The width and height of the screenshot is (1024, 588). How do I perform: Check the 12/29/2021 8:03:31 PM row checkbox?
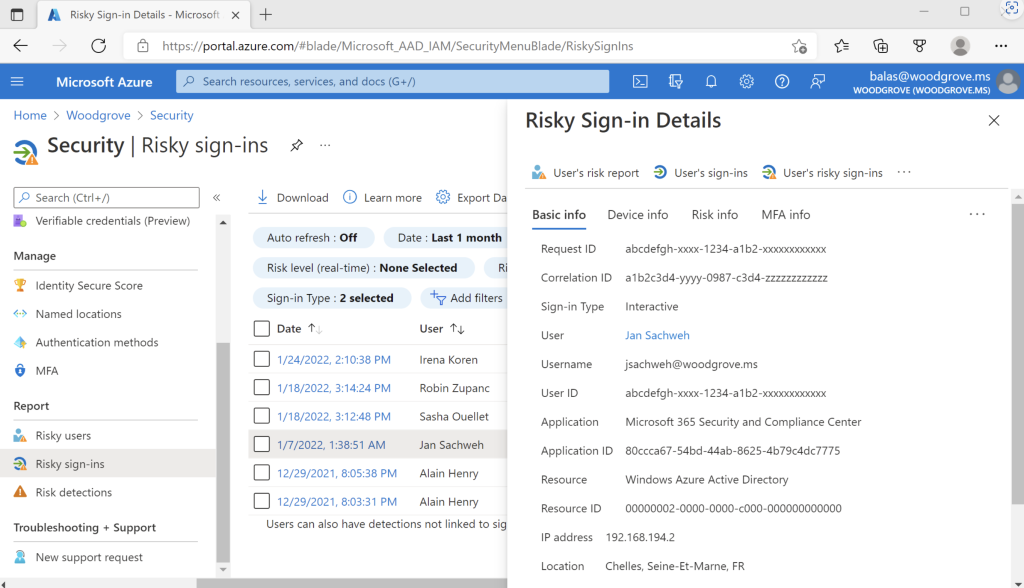[262, 501]
